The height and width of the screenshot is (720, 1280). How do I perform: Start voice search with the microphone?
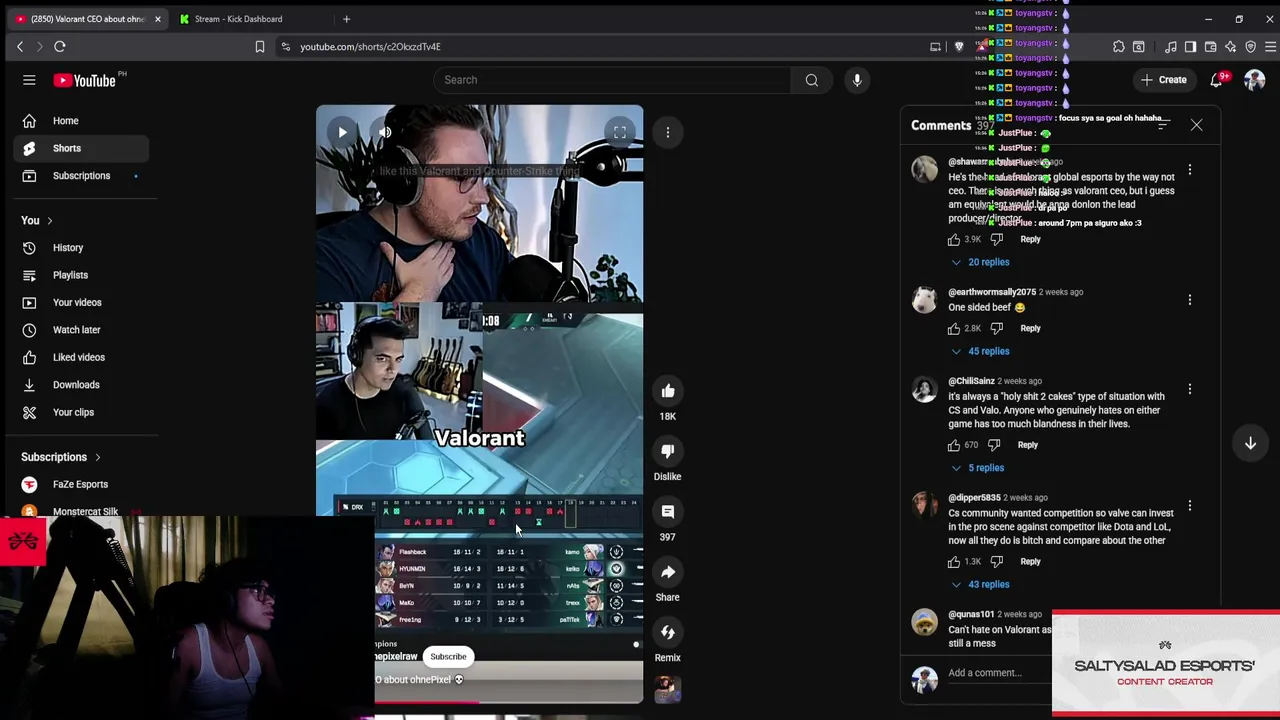(857, 80)
